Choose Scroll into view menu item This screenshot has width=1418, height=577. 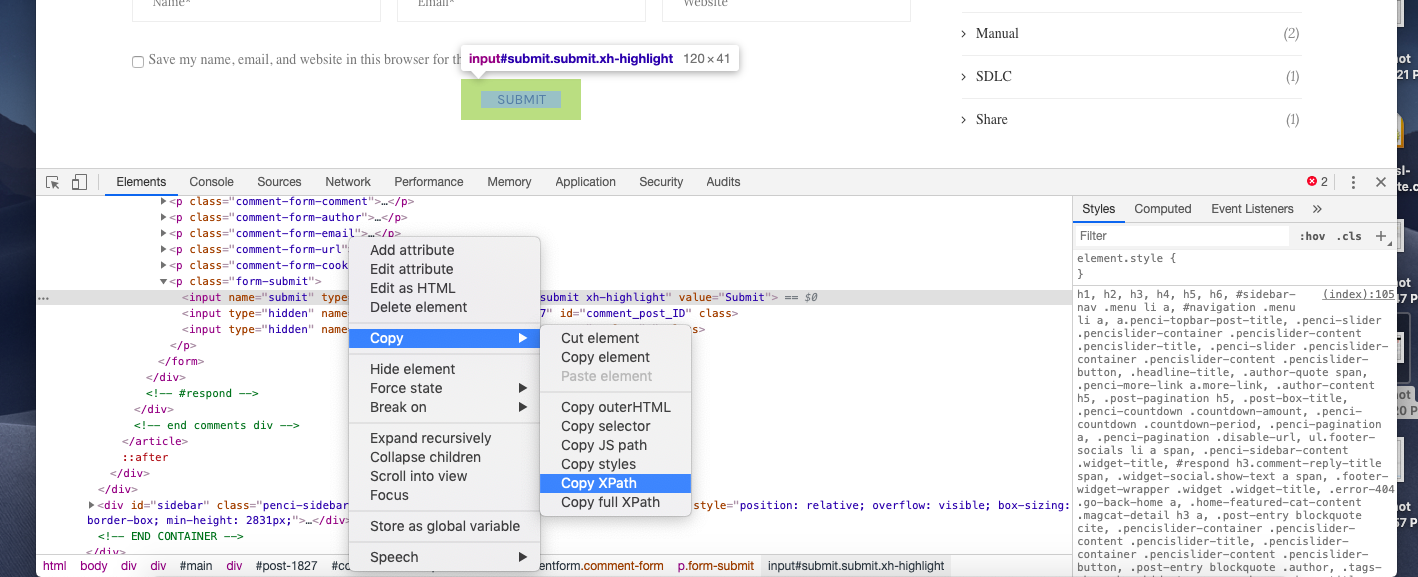pyautogui.click(x=444, y=476)
